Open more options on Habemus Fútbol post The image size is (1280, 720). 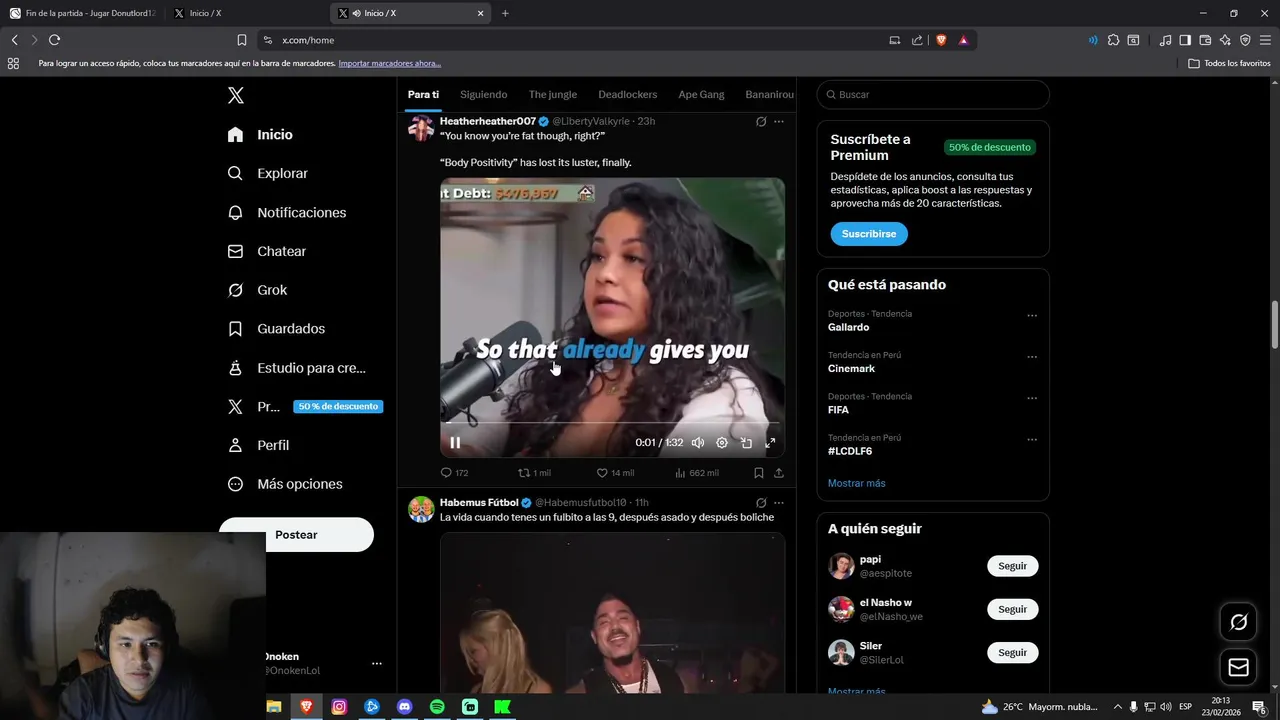click(x=779, y=503)
